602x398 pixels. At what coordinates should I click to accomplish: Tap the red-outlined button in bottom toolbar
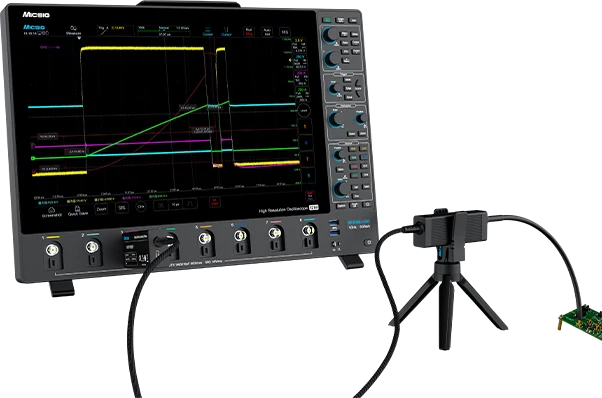point(215,202)
